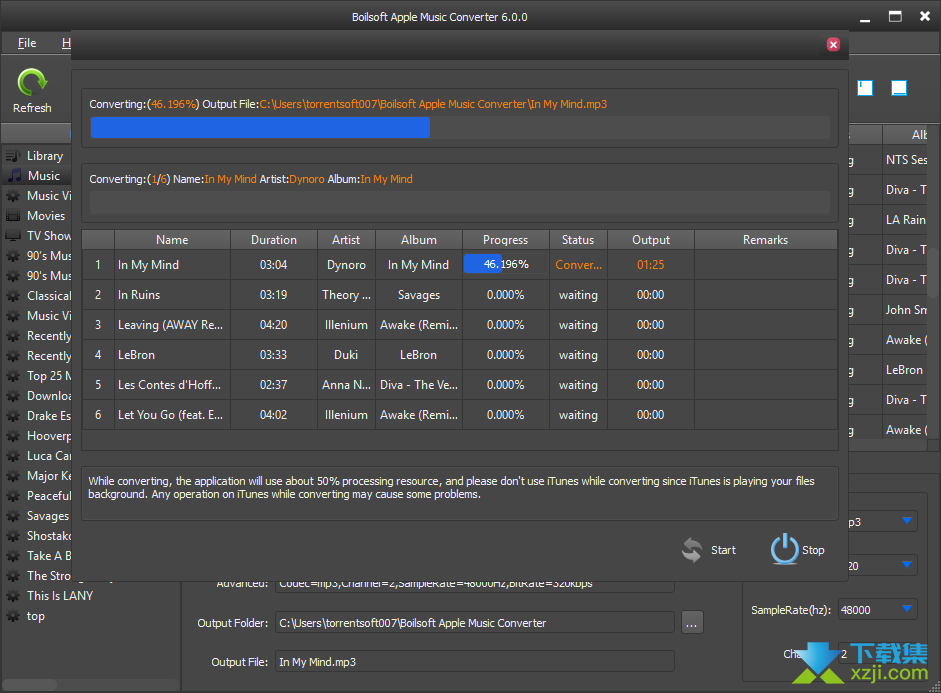Click the Album column header in conversion table
The height and width of the screenshot is (693, 941).
pos(419,240)
